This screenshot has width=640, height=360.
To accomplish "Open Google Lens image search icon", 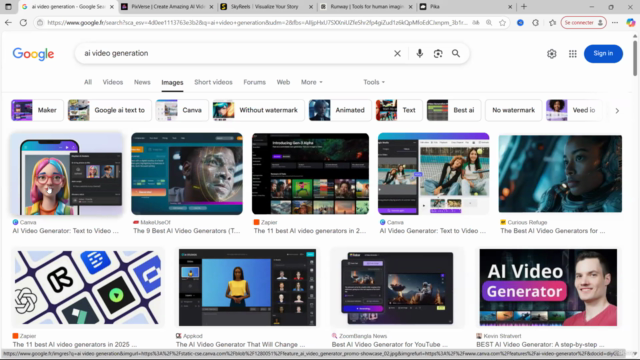I will (x=438, y=53).
